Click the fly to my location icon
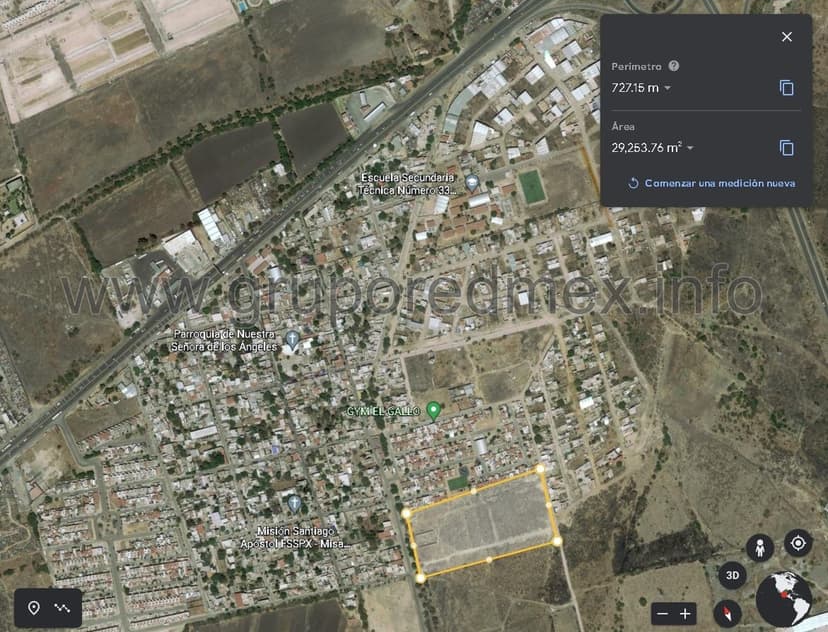828x632 pixels. [798, 543]
